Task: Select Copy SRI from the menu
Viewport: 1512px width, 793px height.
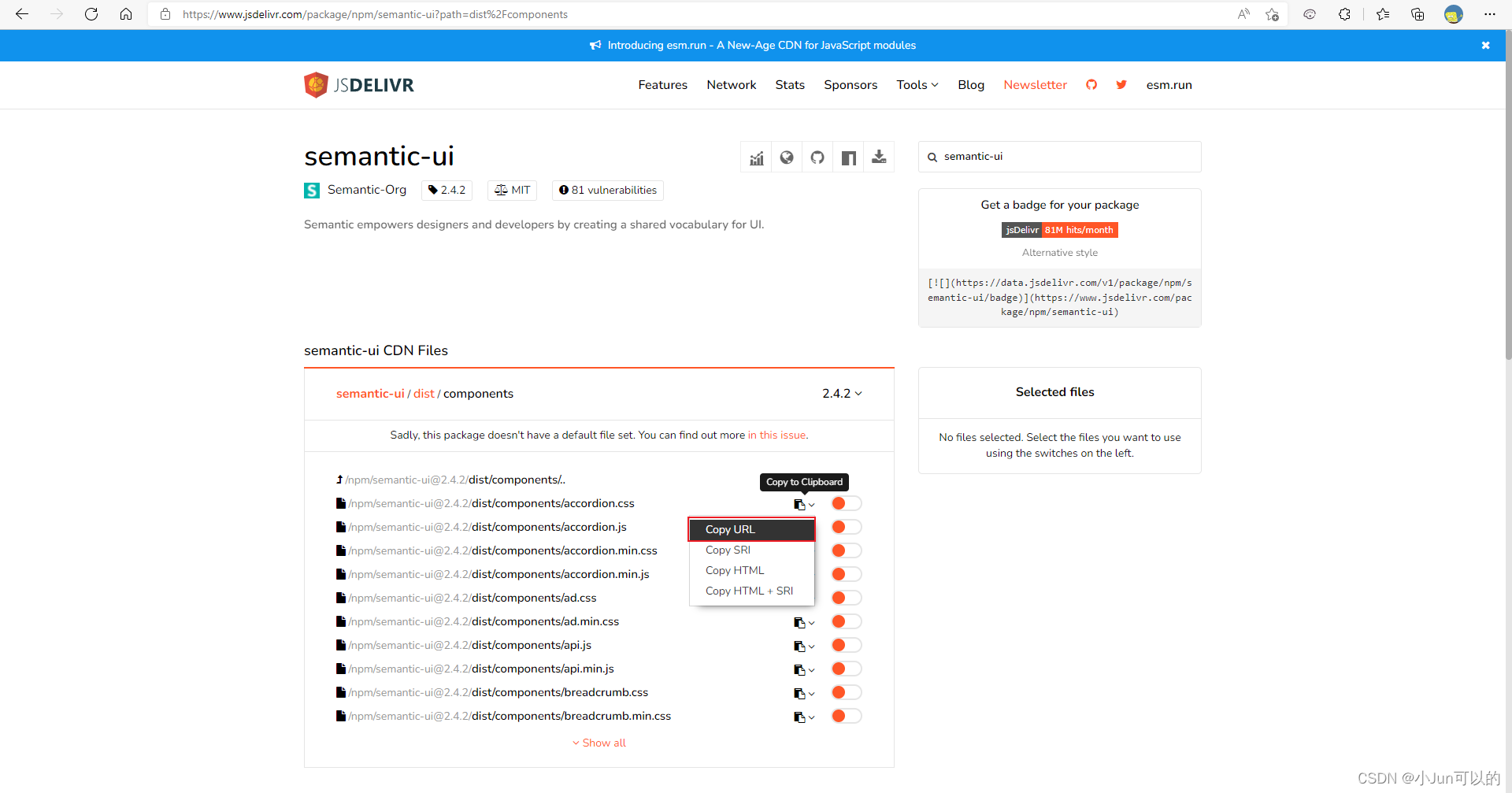Action: point(751,550)
